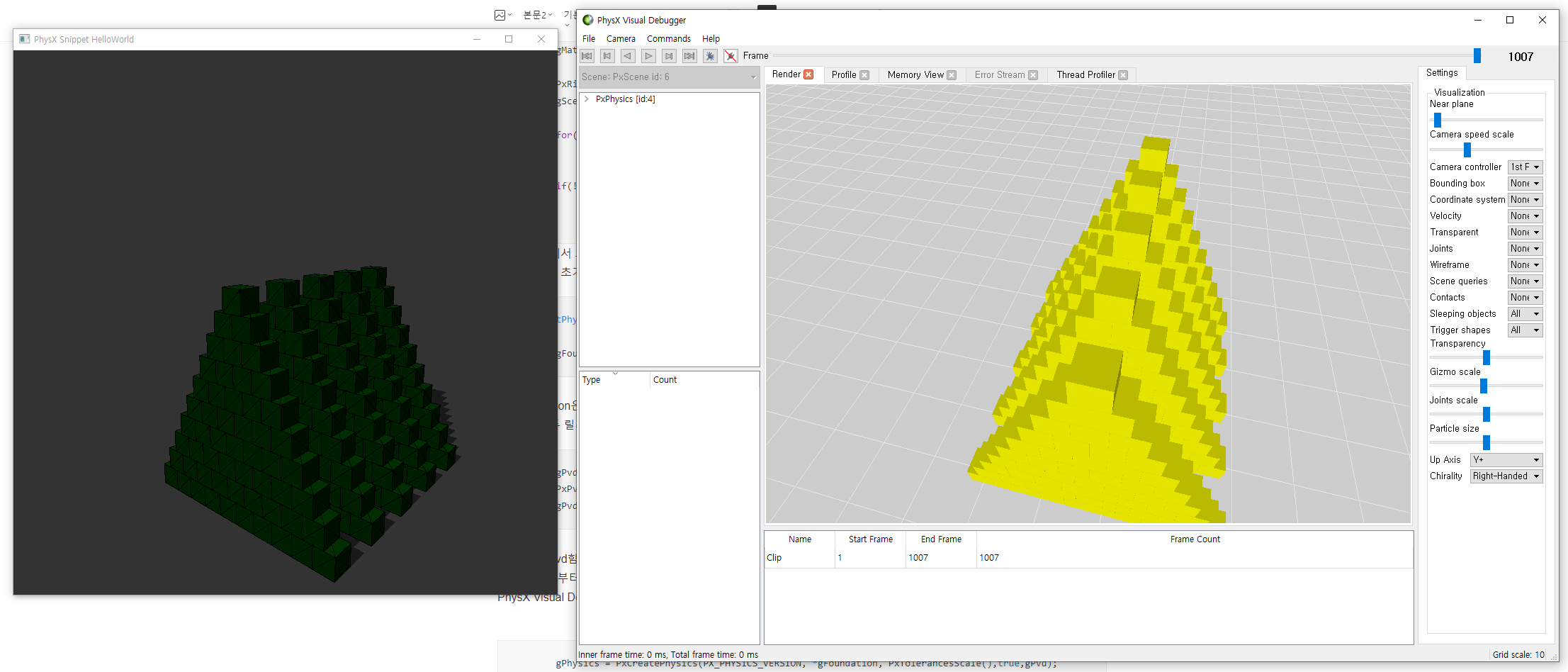1568x672 pixels.
Task: Click the disconnect plug icon
Action: point(731,56)
